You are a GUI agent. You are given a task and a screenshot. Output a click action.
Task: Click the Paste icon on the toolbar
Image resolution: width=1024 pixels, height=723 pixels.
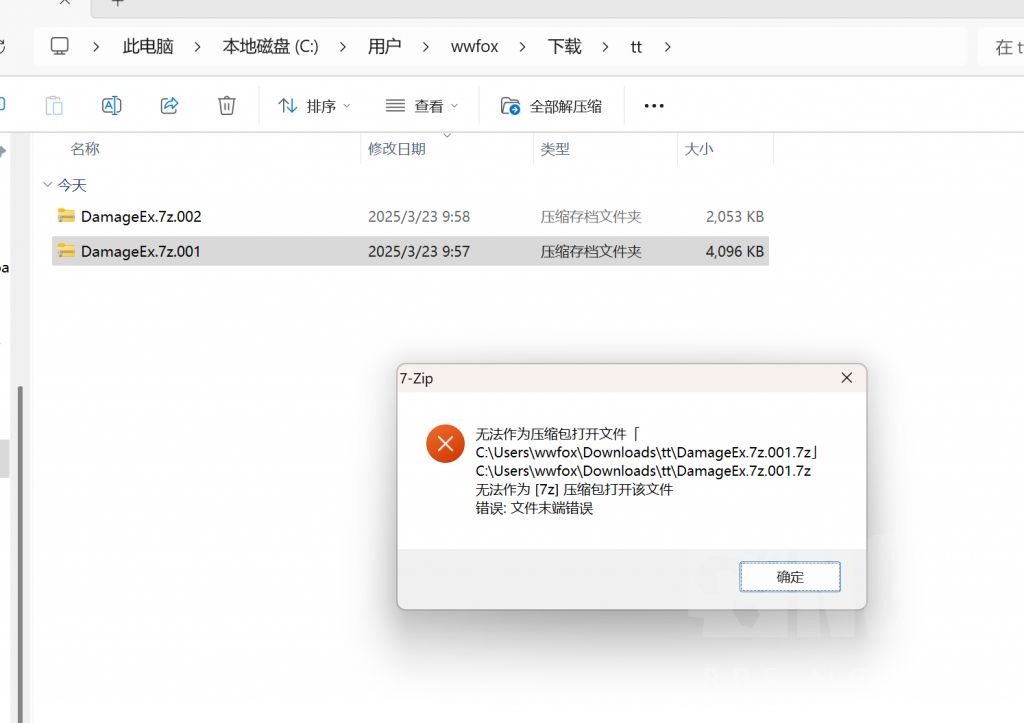54,105
